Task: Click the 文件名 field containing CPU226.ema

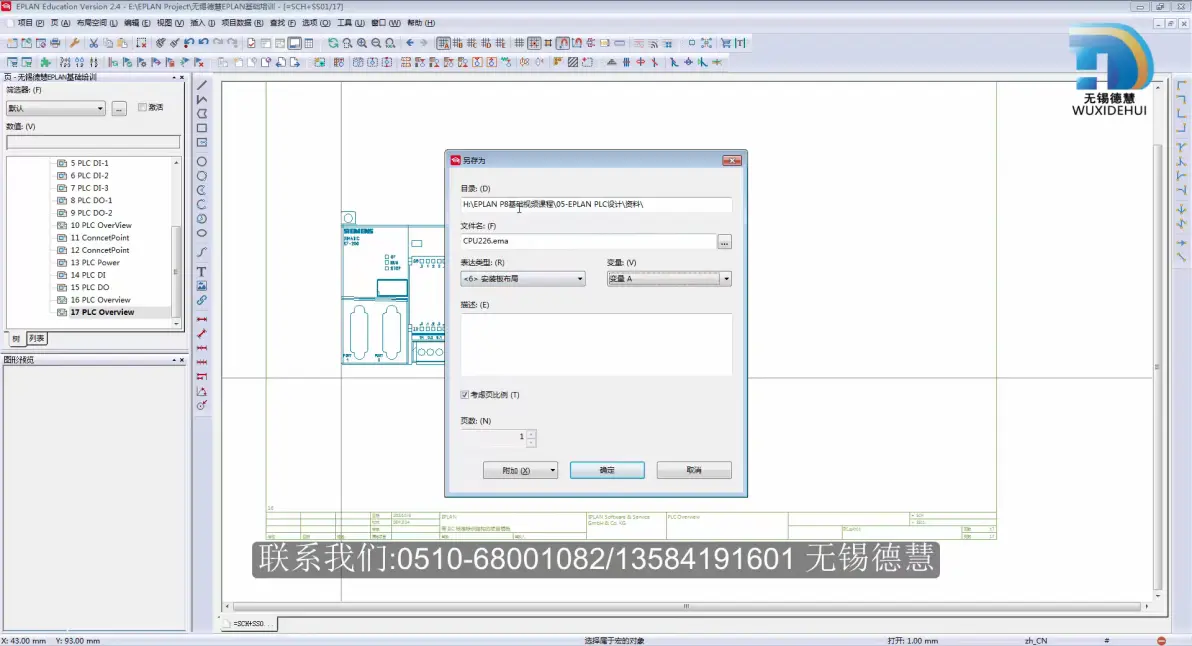Action: 588,242
